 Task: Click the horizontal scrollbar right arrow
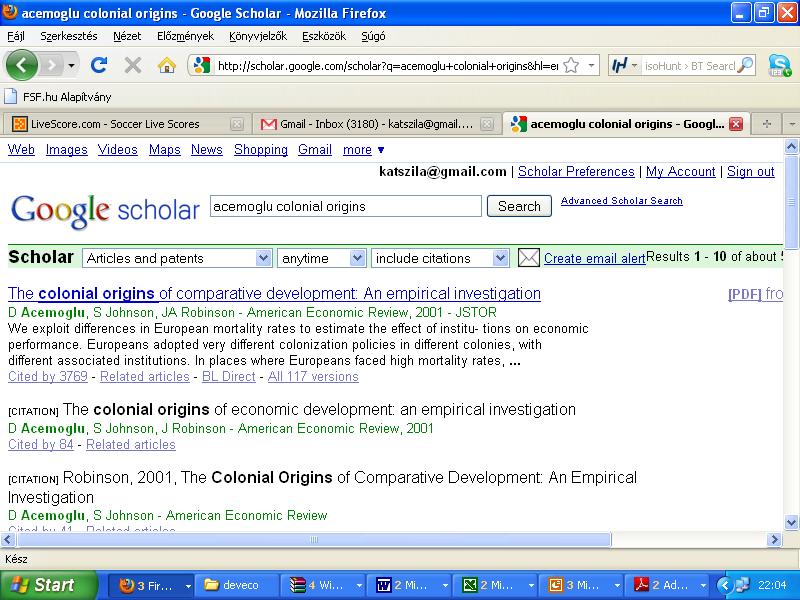[775, 539]
